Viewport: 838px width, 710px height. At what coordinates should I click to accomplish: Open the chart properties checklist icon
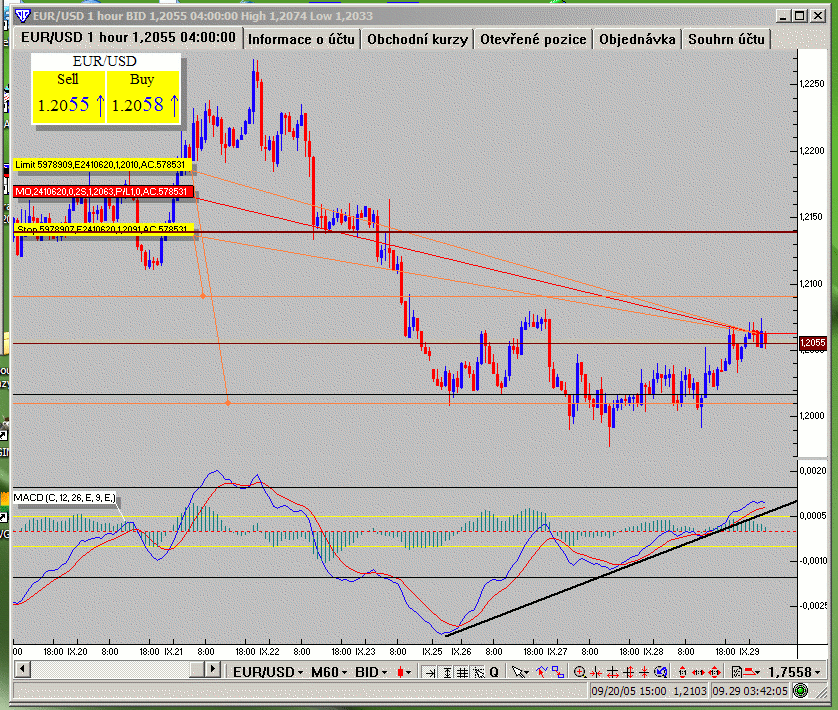pyautogui.click(x=737, y=672)
